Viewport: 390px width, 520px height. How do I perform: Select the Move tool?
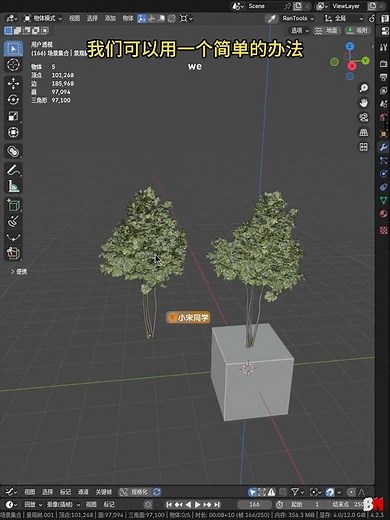click(13, 84)
